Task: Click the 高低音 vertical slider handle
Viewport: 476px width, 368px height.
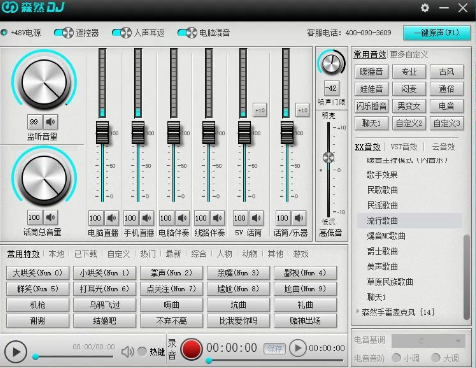Action: (328, 158)
